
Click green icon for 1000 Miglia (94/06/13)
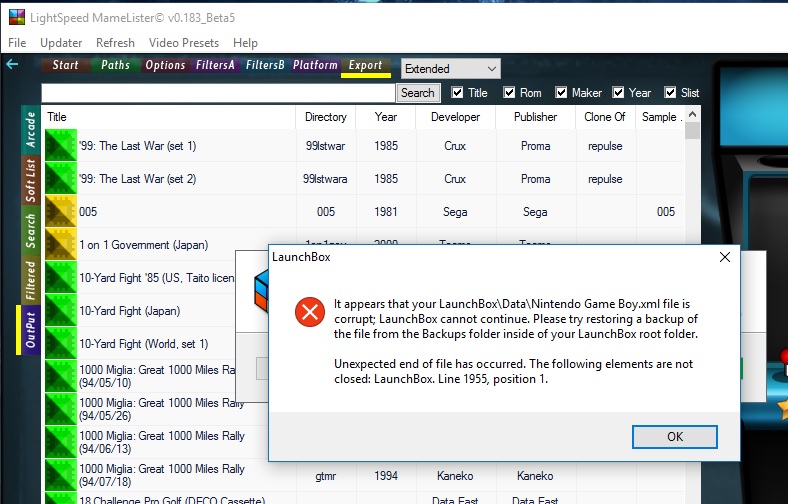click(61, 442)
